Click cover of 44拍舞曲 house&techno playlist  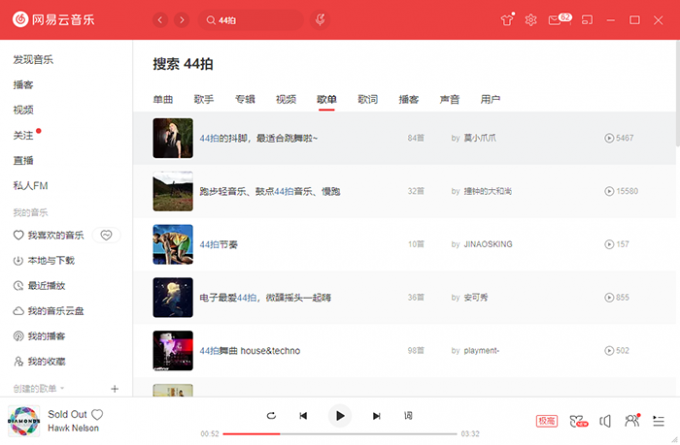(x=173, y=350)
